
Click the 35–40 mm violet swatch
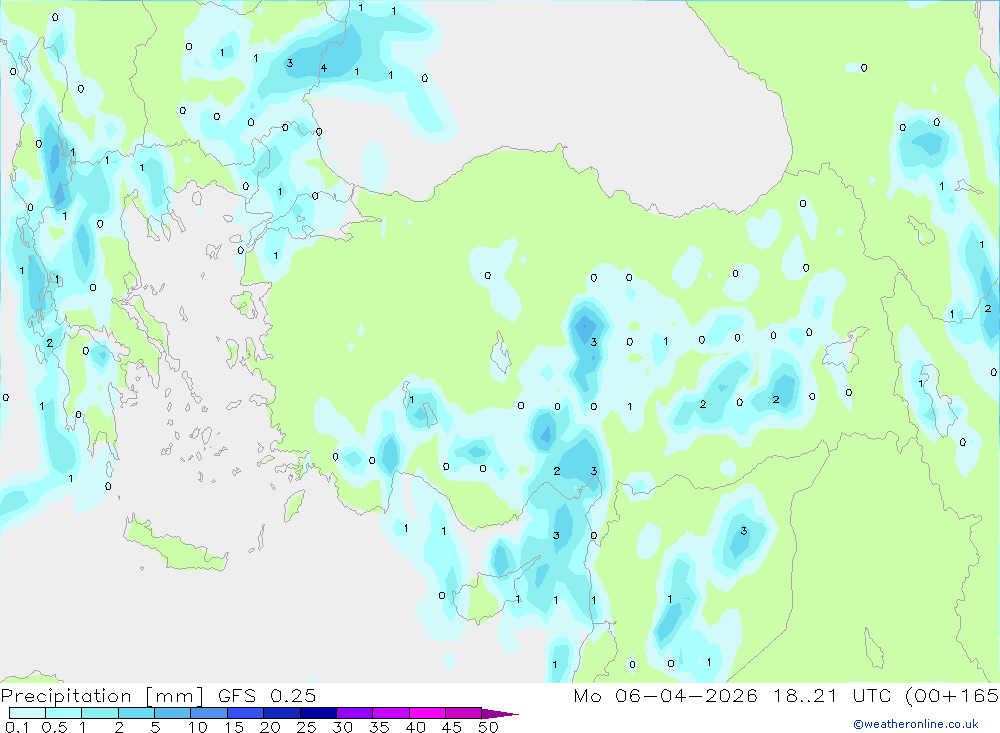[x=391, y=713]
